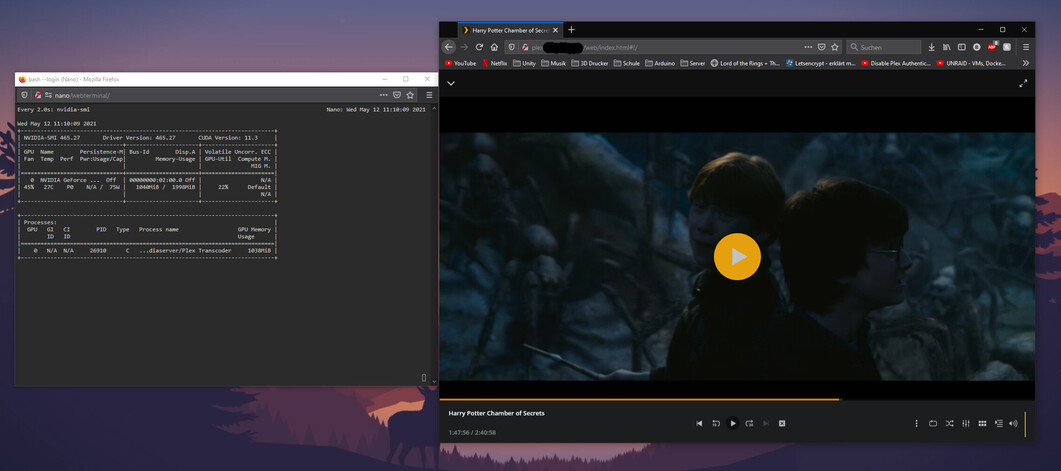Viewport: 1061px width, 471px height.
Task: Bookmark the Plex page with star icon
Action: tap(835, 47)
